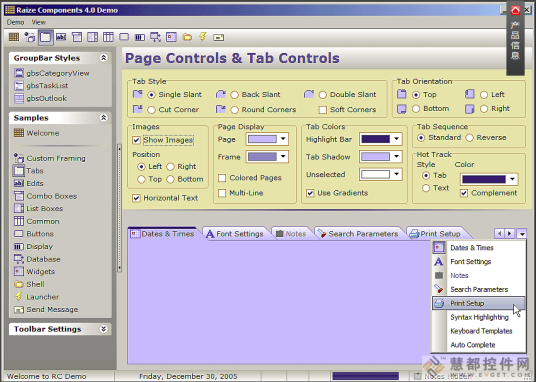The width and height of the screenshot is (536, 382).
Task: Click the vertical splitter handle beside sidebar
Action: (119, 208)
